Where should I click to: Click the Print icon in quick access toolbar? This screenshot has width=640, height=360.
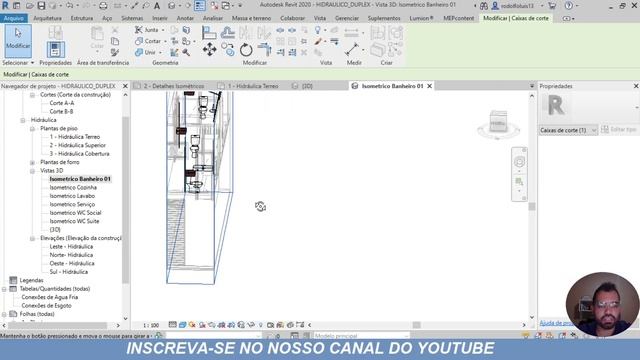click(x=103, y=6)
